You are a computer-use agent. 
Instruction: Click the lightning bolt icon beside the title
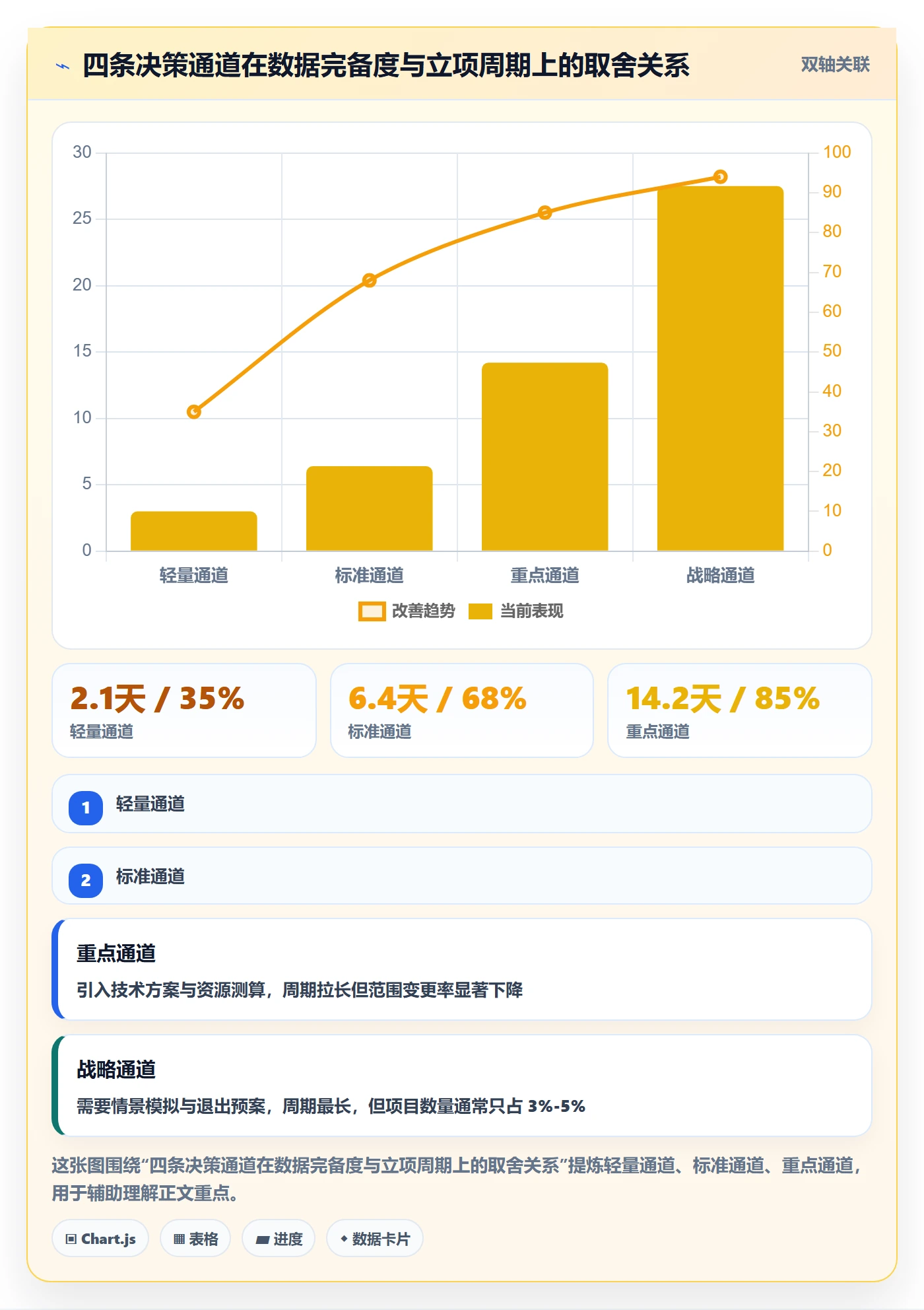click(63, 66)
